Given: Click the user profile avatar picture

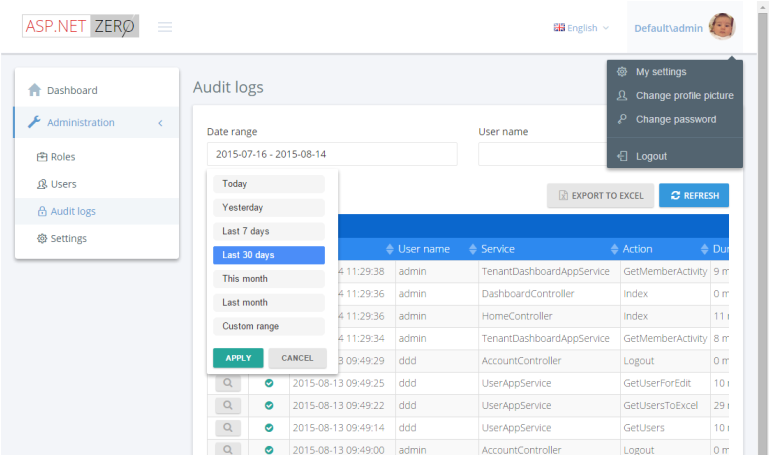Looking at the screenshot, I should pos(721,27).
